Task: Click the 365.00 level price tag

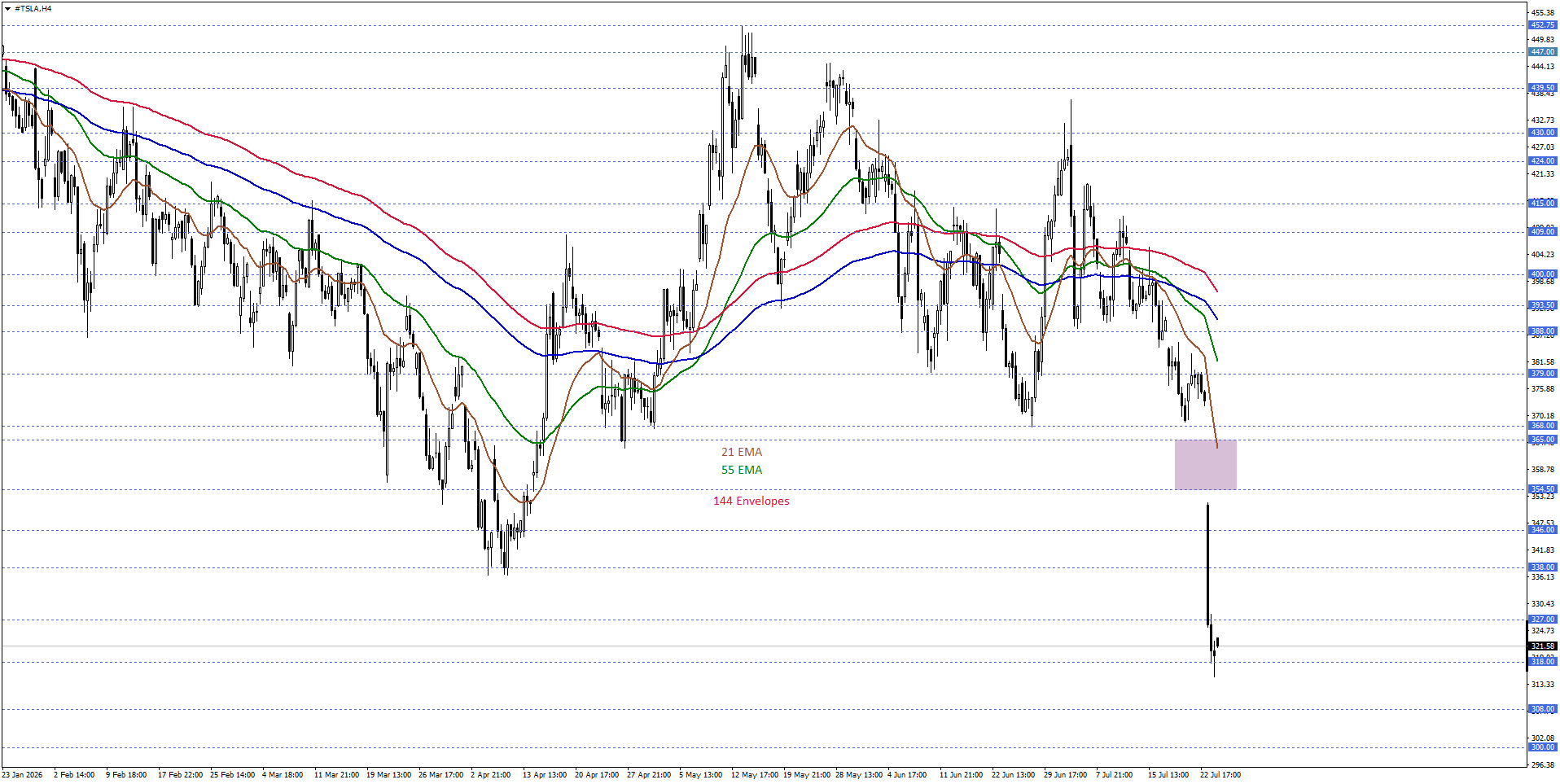Action: click(x=1542, y=440)
